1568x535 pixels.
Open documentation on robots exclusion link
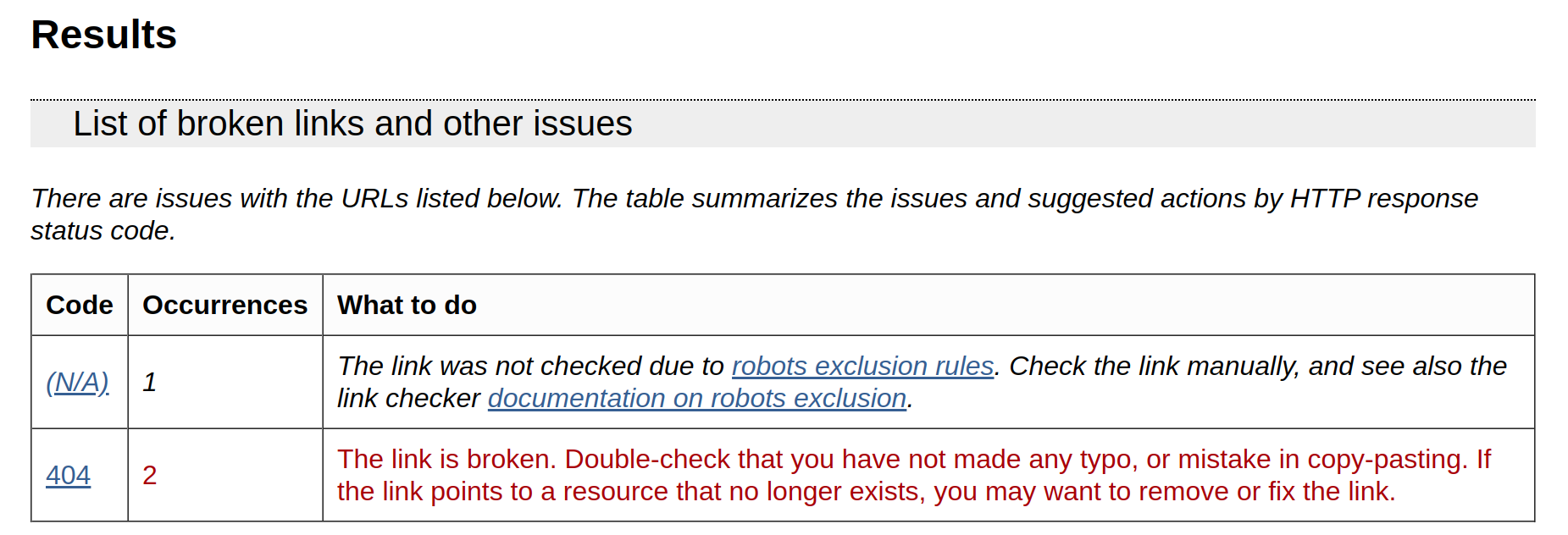pyautogui.click(x=696, y=399)
